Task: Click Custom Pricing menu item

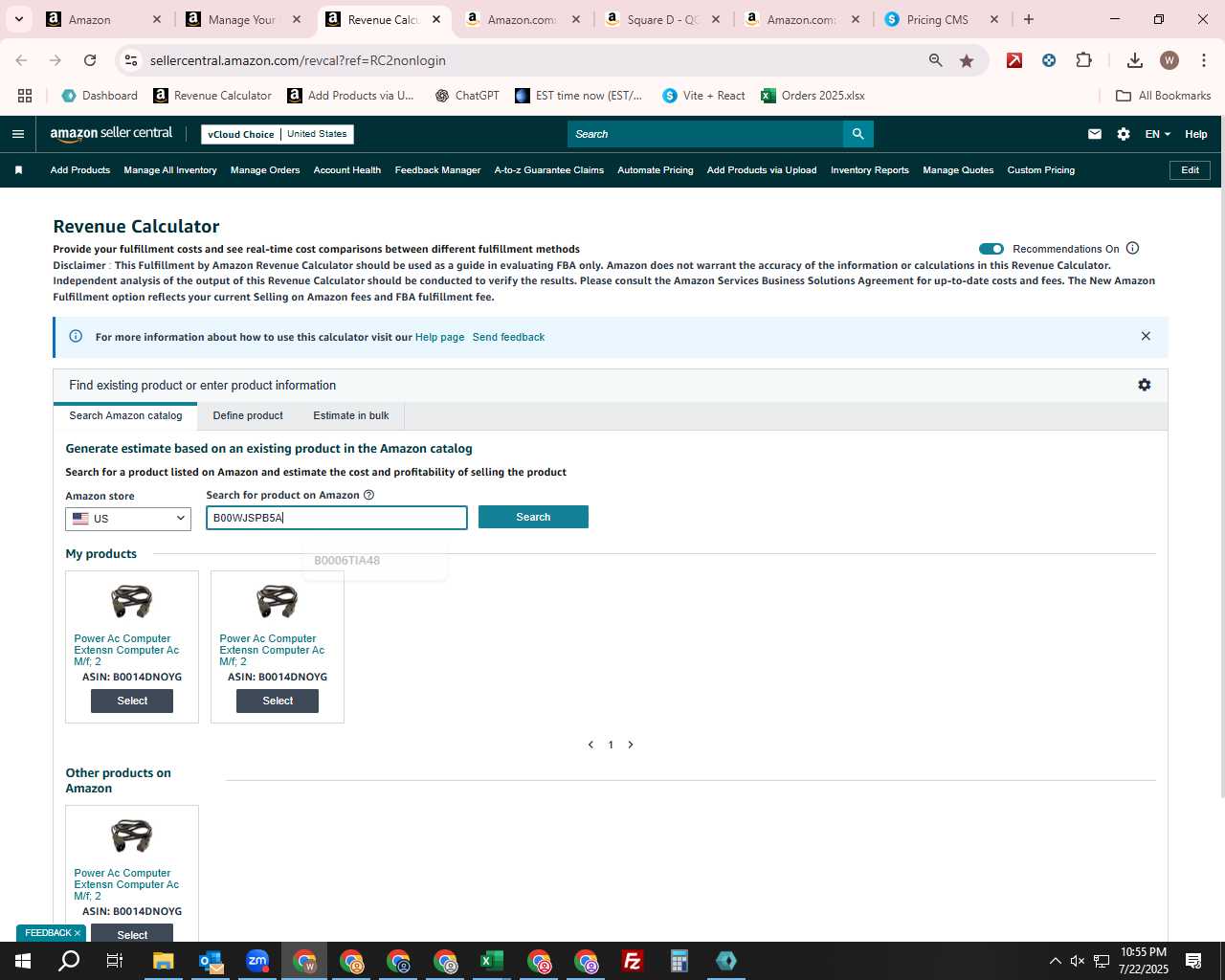Action: pyautogui.click(x=1040, y=170)
